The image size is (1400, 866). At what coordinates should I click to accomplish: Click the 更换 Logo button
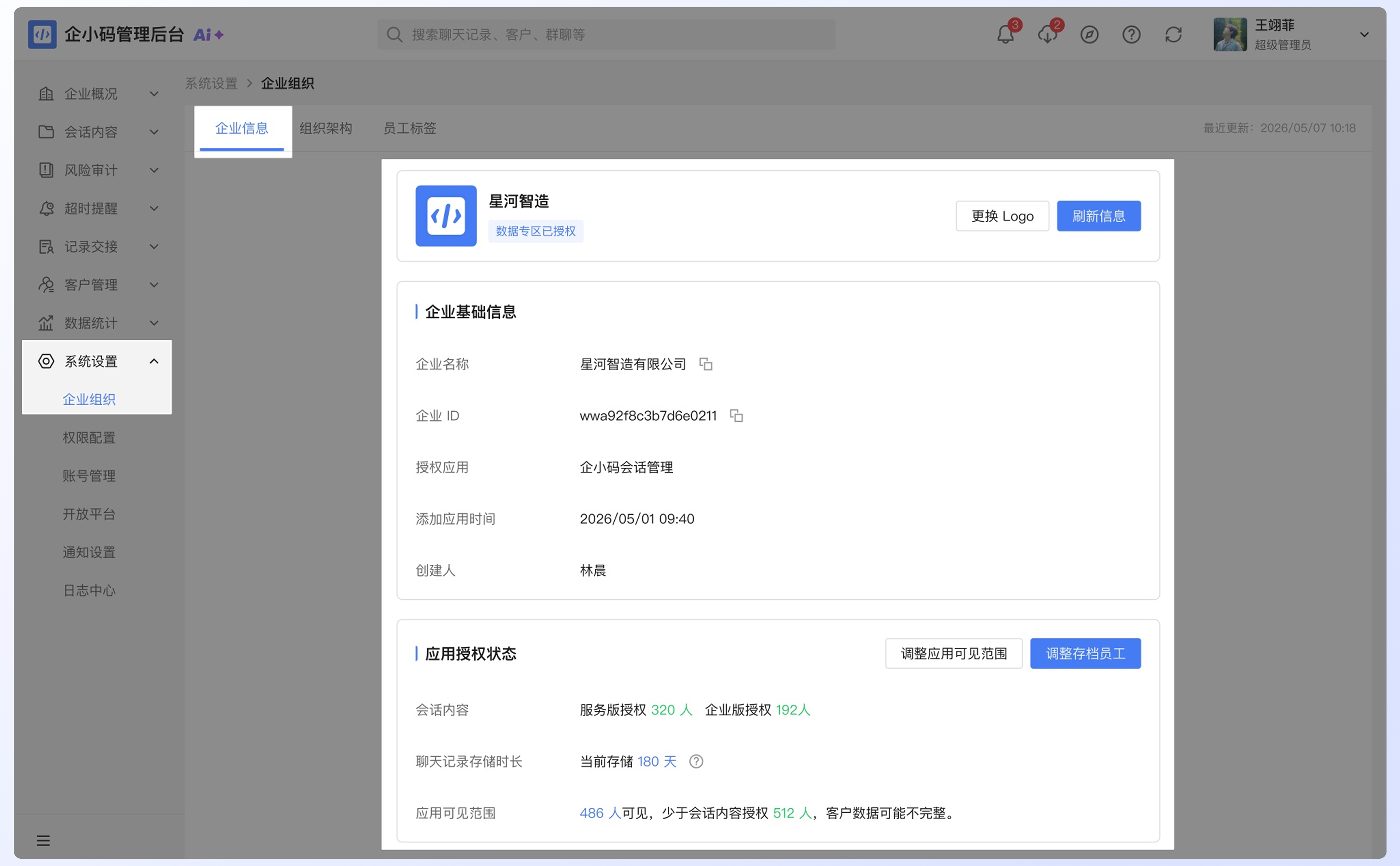[1002, 216]
